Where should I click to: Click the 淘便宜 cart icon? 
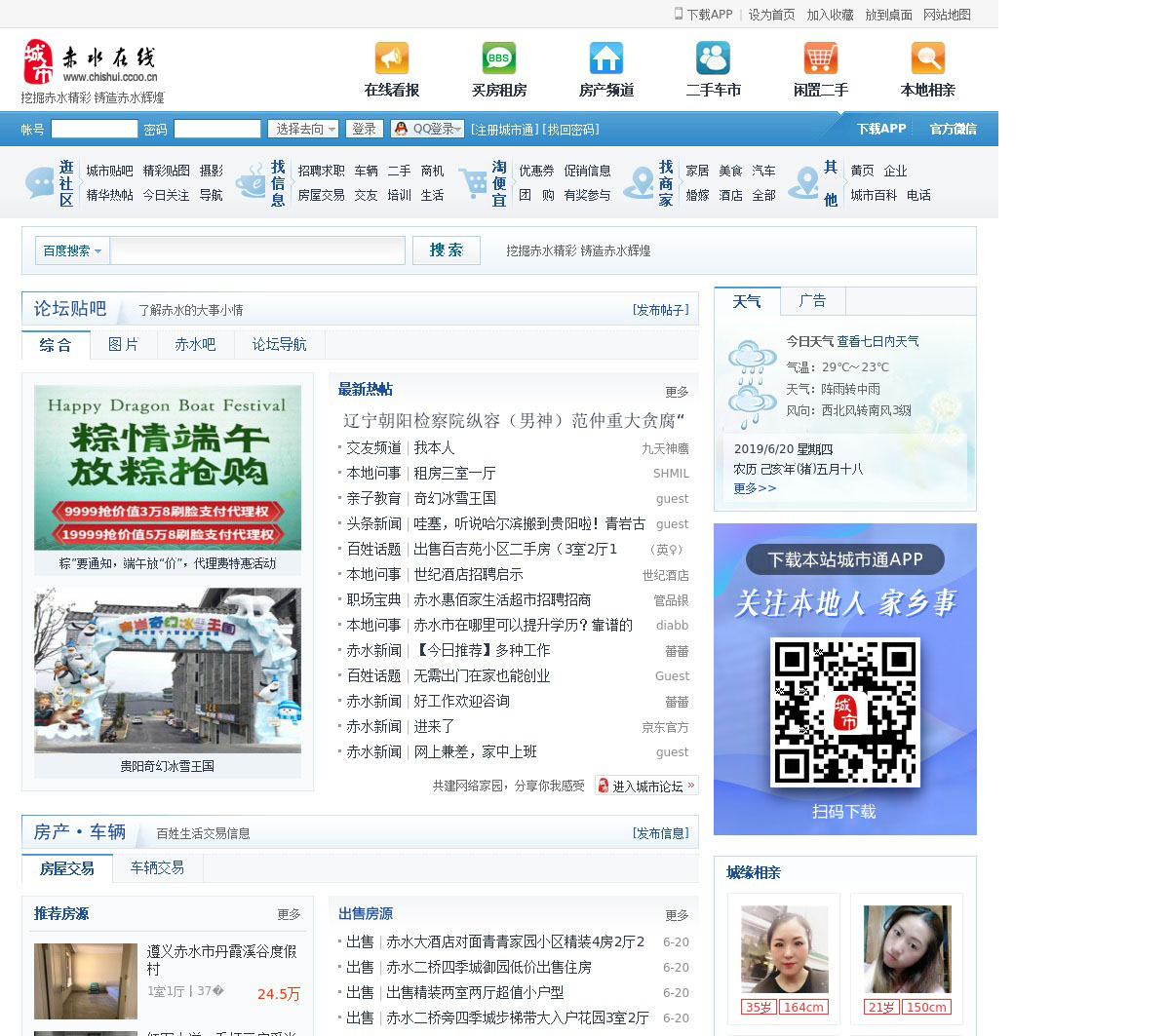pos(473,183)
